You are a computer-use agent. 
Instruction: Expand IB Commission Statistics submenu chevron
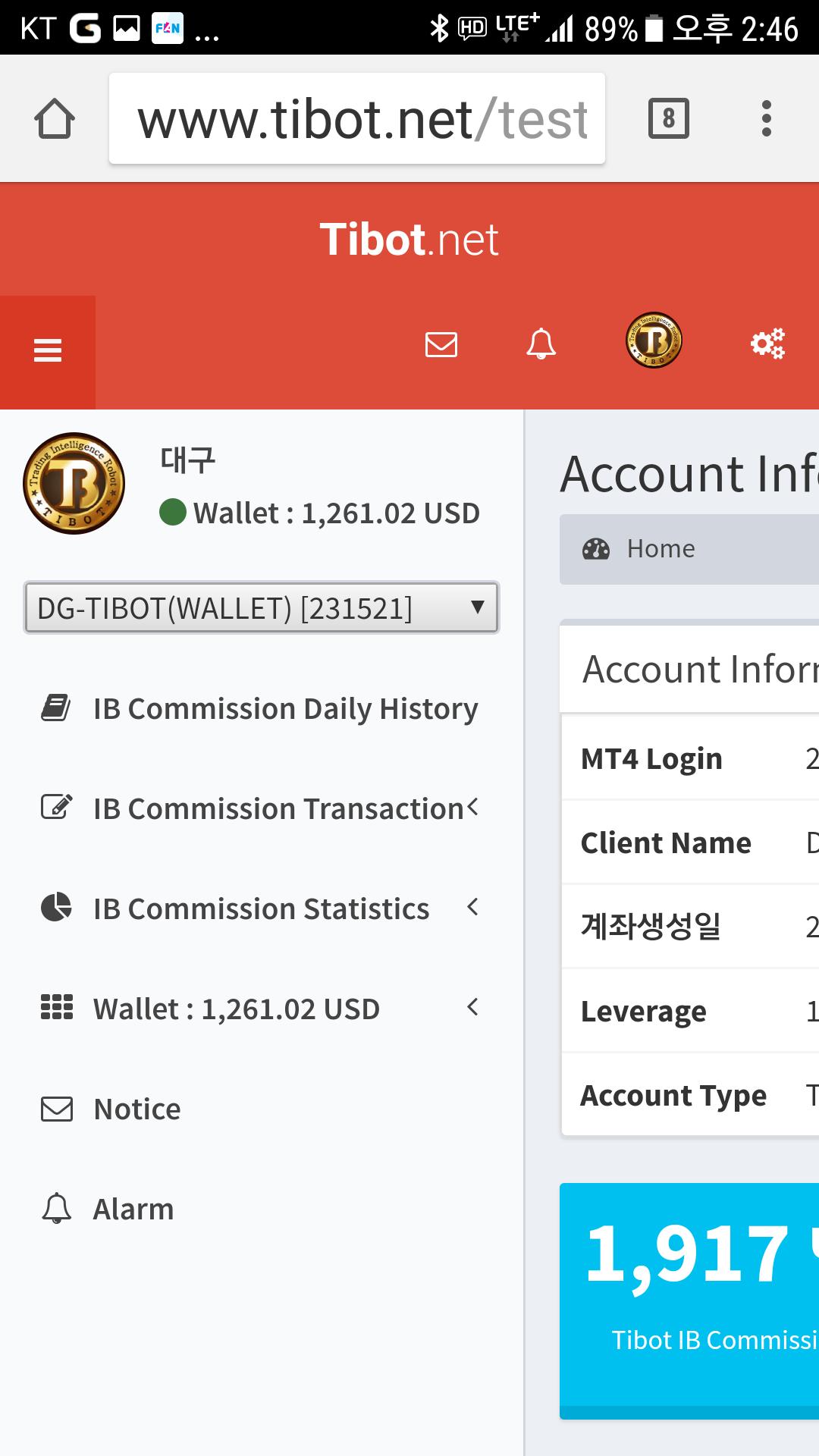tap(473, 907)
